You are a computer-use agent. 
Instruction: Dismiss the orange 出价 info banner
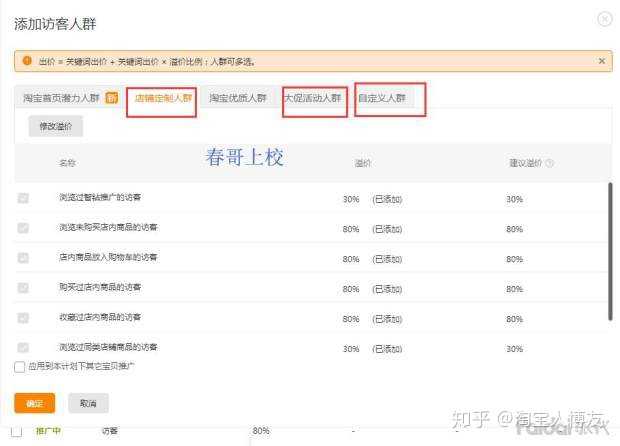coord(602,61)
